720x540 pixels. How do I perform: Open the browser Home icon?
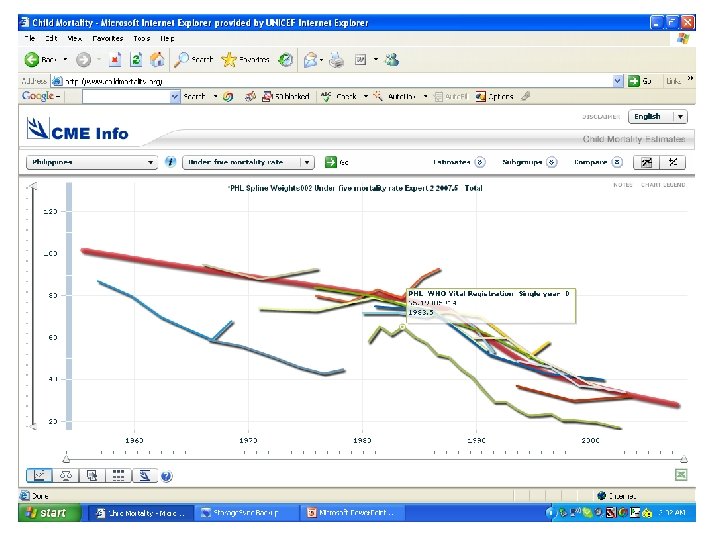tap(157, 60)
